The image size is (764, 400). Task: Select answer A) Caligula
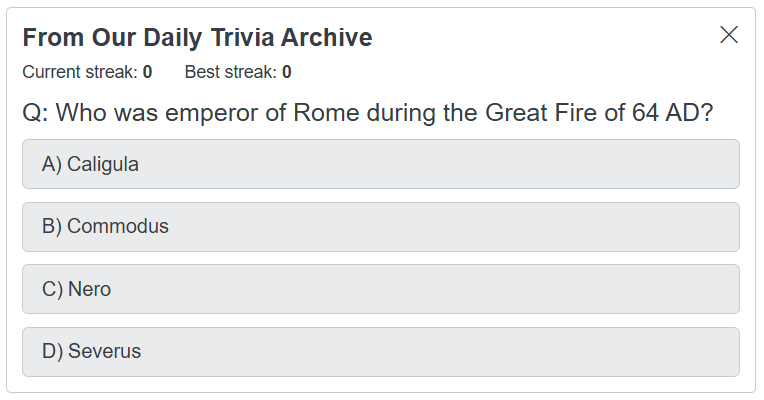tap(380, 164)
